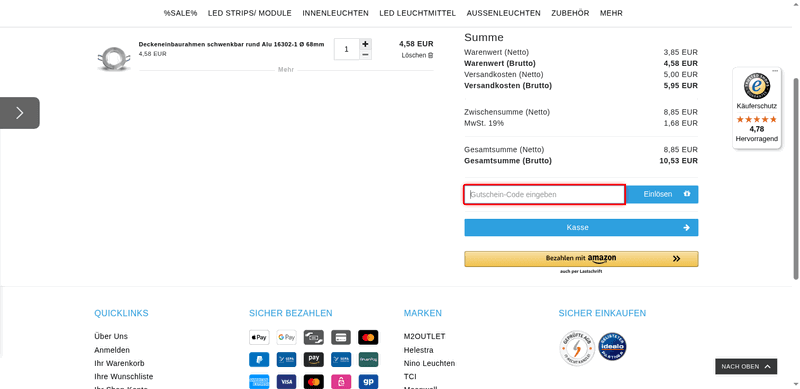Click the SEPA icon next to PayPal

pyautogui.click(x=287, y=359)
